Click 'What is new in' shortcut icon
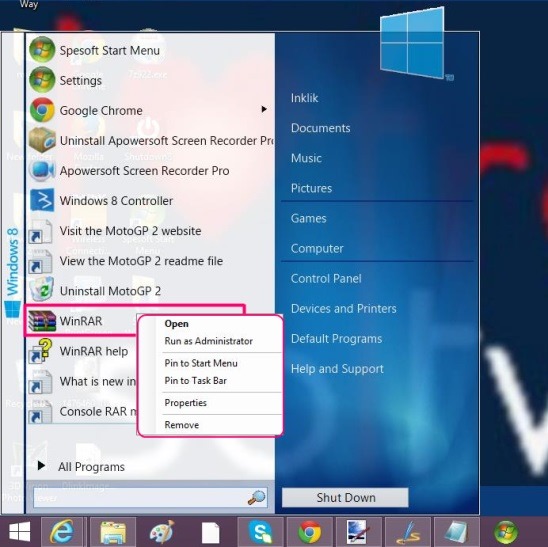 [x=41, y=381]
